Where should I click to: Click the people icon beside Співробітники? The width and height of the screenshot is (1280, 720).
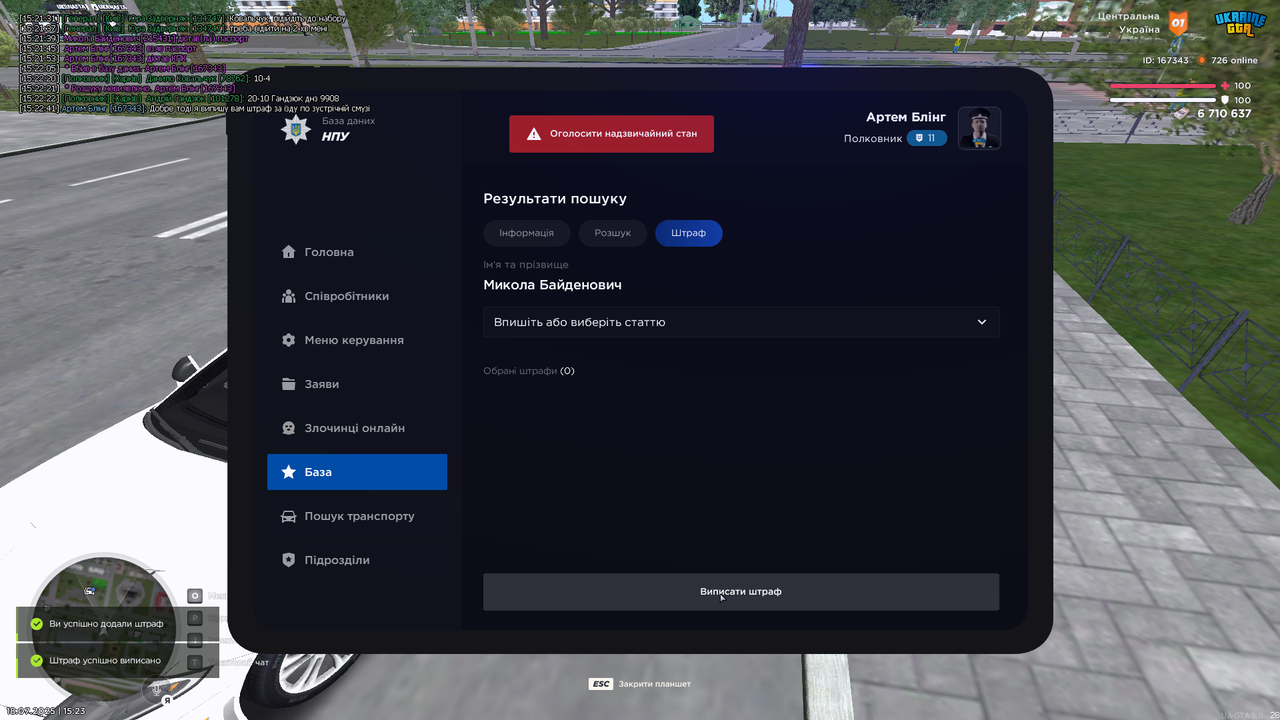(289, 296)
